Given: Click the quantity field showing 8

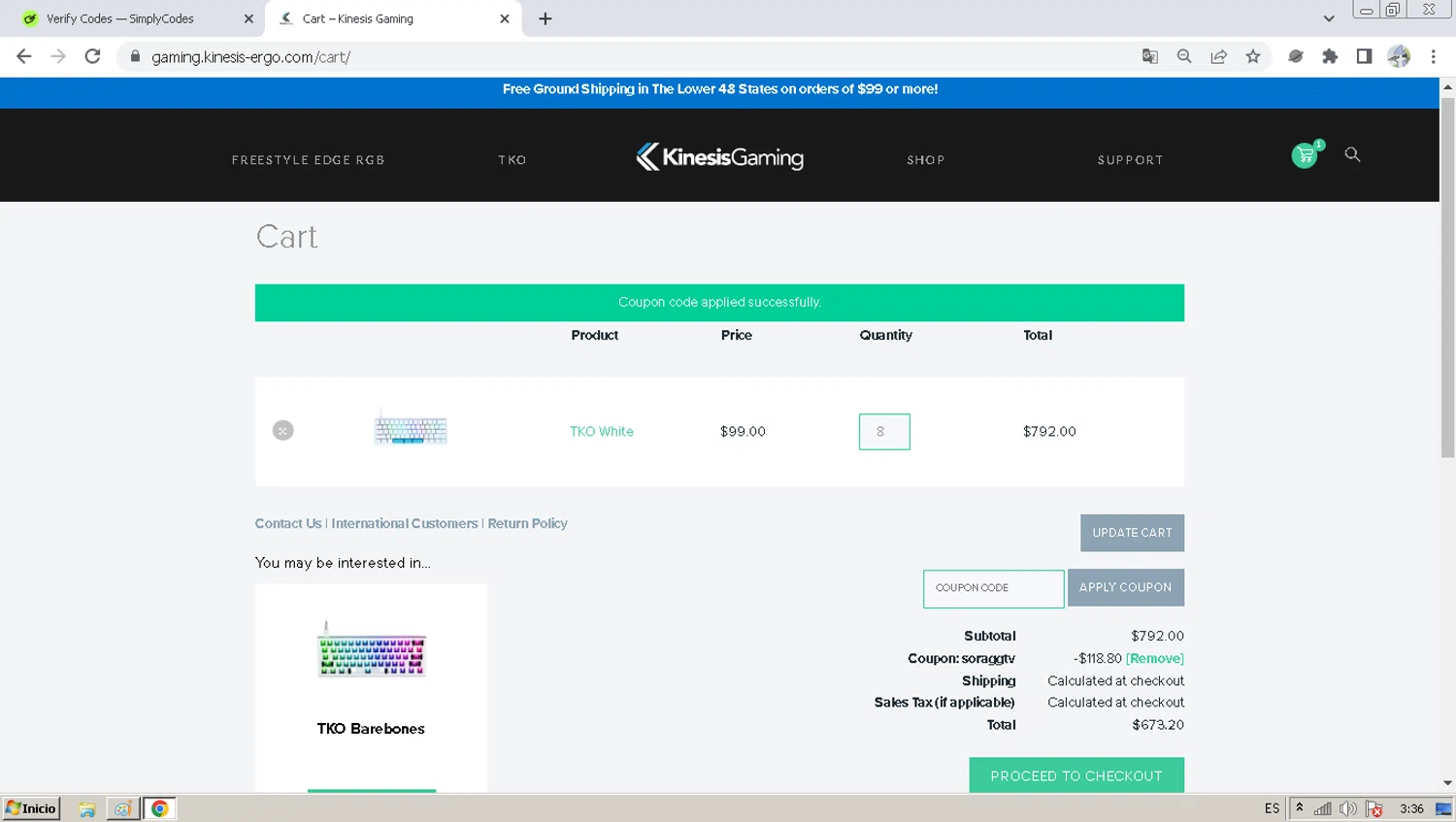Looking at the screenshot, I should [x=884, y=432].
